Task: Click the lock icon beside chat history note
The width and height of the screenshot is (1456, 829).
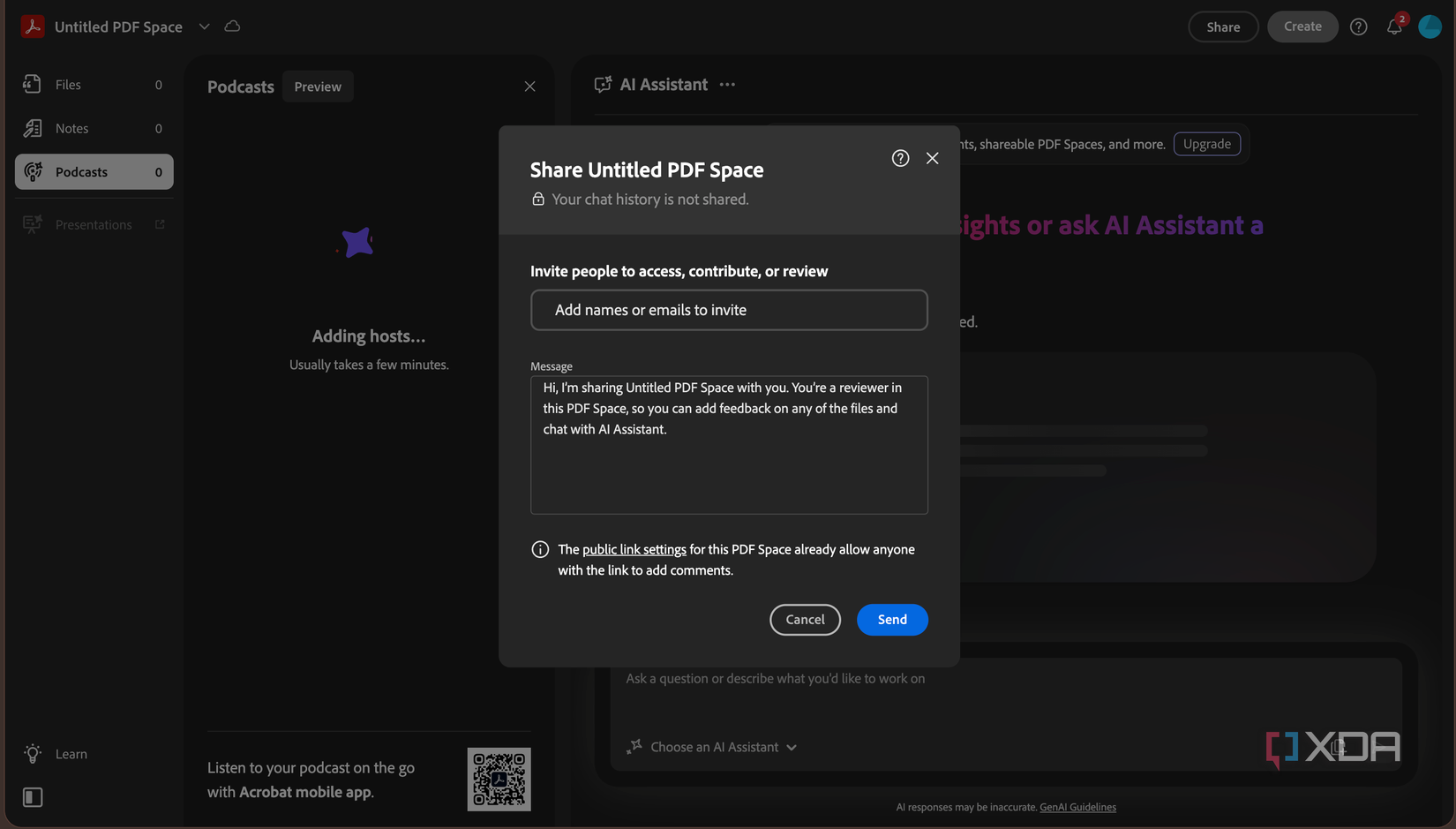Action: [x=538, y=199]
